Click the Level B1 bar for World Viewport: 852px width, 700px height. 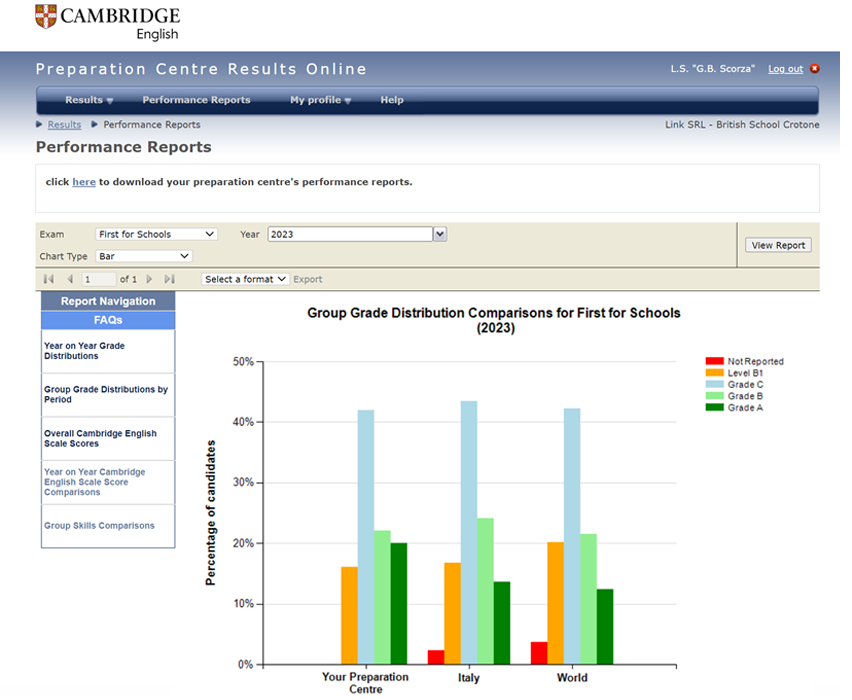(x=555, y=603)
